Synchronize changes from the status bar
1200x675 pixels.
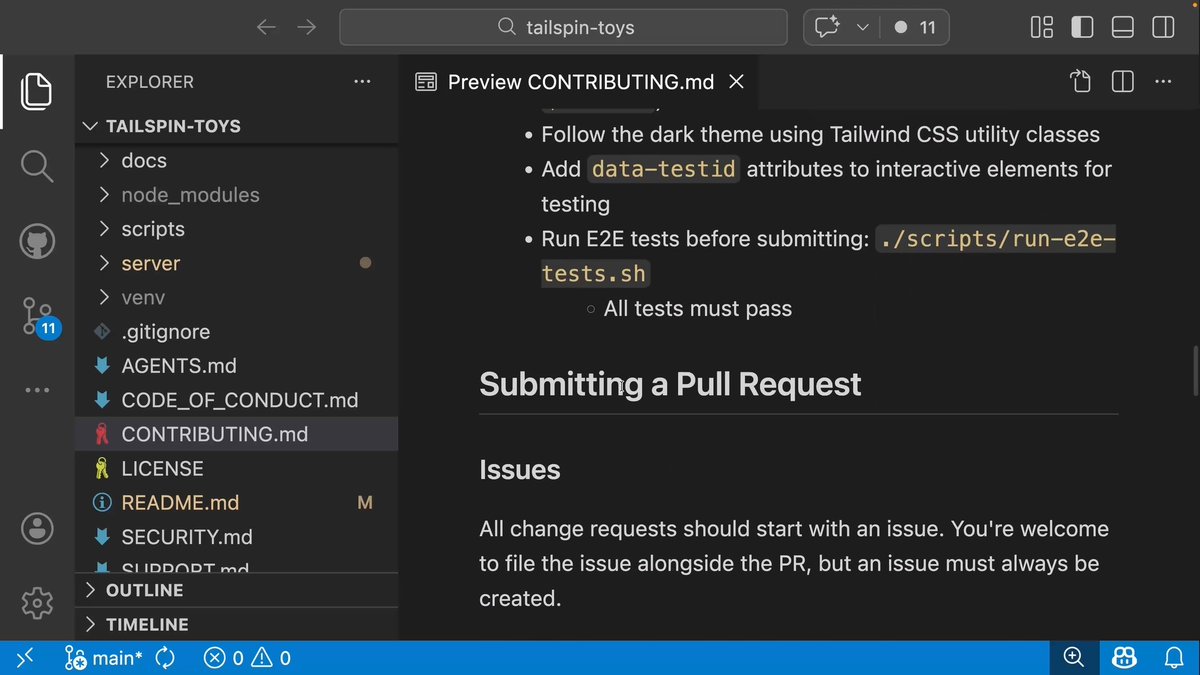click(166, 658)
